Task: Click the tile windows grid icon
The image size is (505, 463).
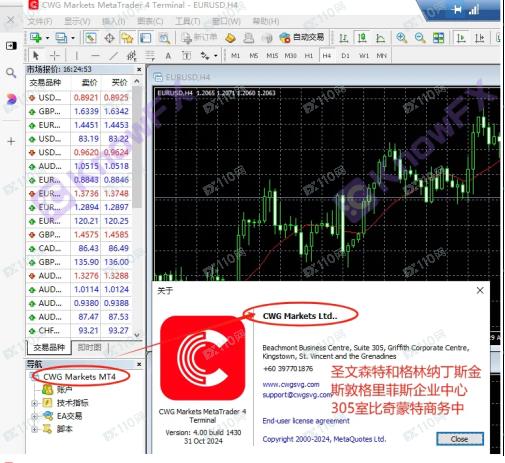Action: 438,38
